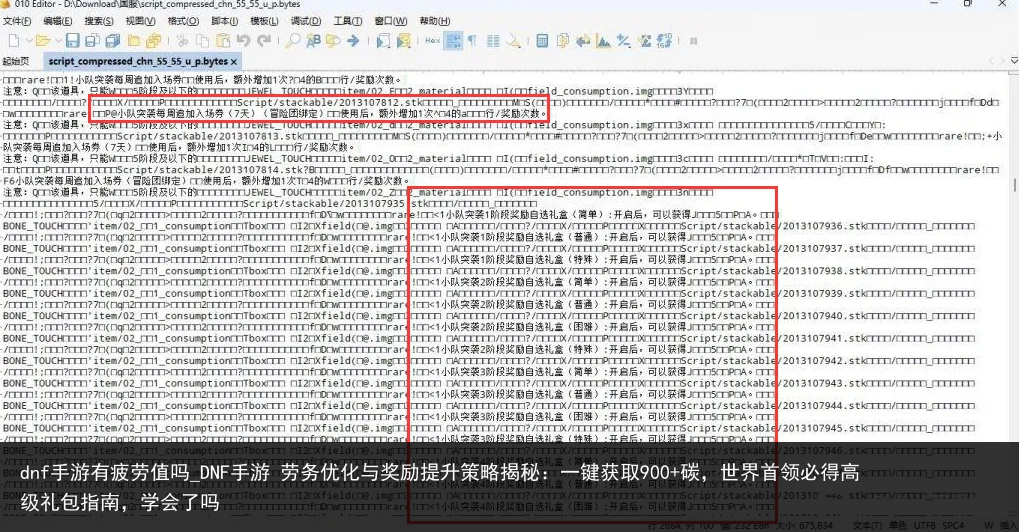Click the Undo arrow icon

(x=245, y=41)
